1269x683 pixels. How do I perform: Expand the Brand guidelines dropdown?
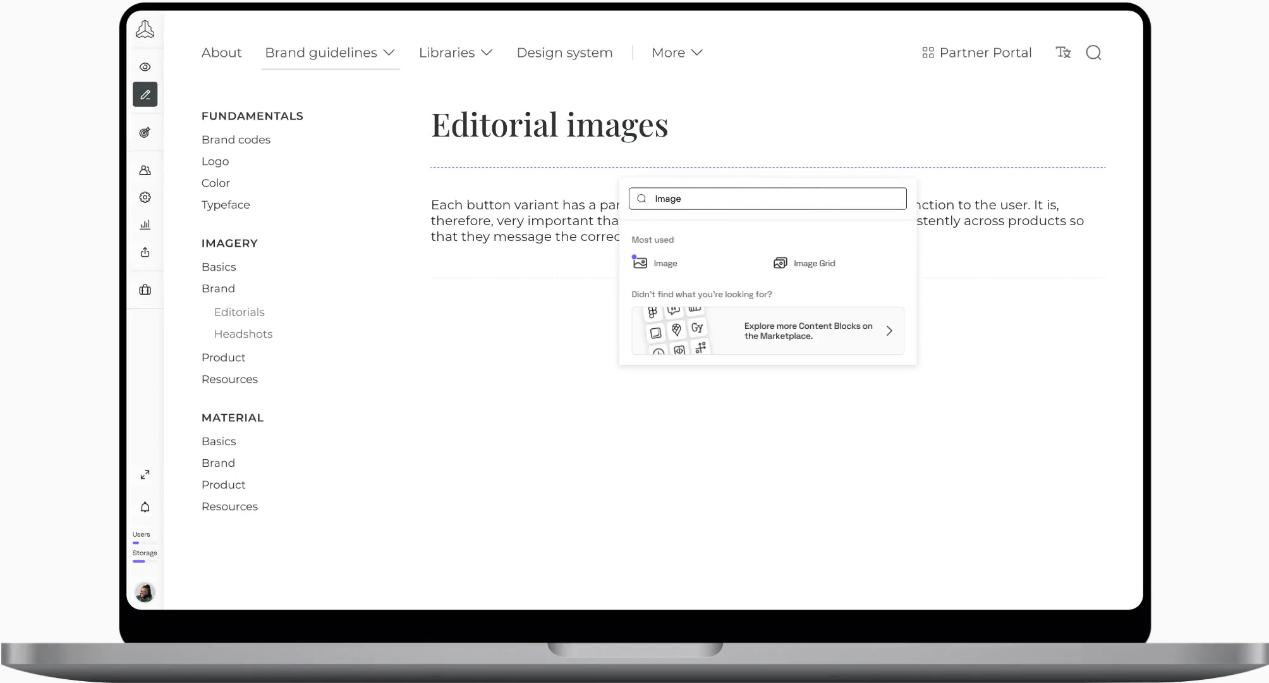pyautogui.click(x=330, y=53)
